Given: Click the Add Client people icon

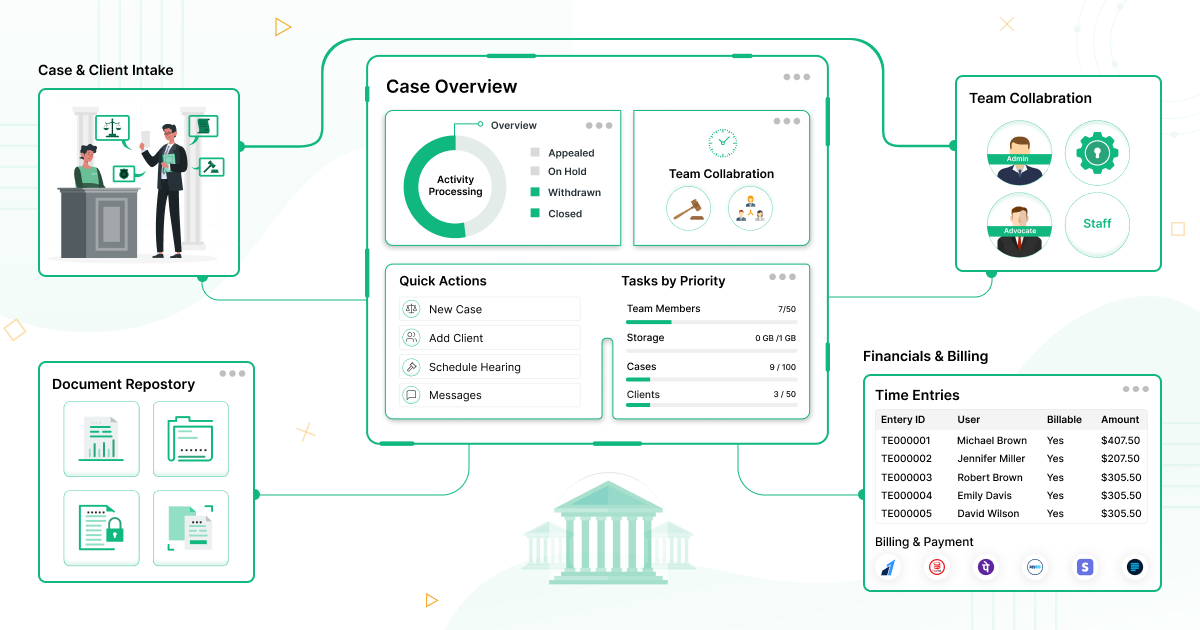Looking at the screenshot, I should [x=411, y=338].
